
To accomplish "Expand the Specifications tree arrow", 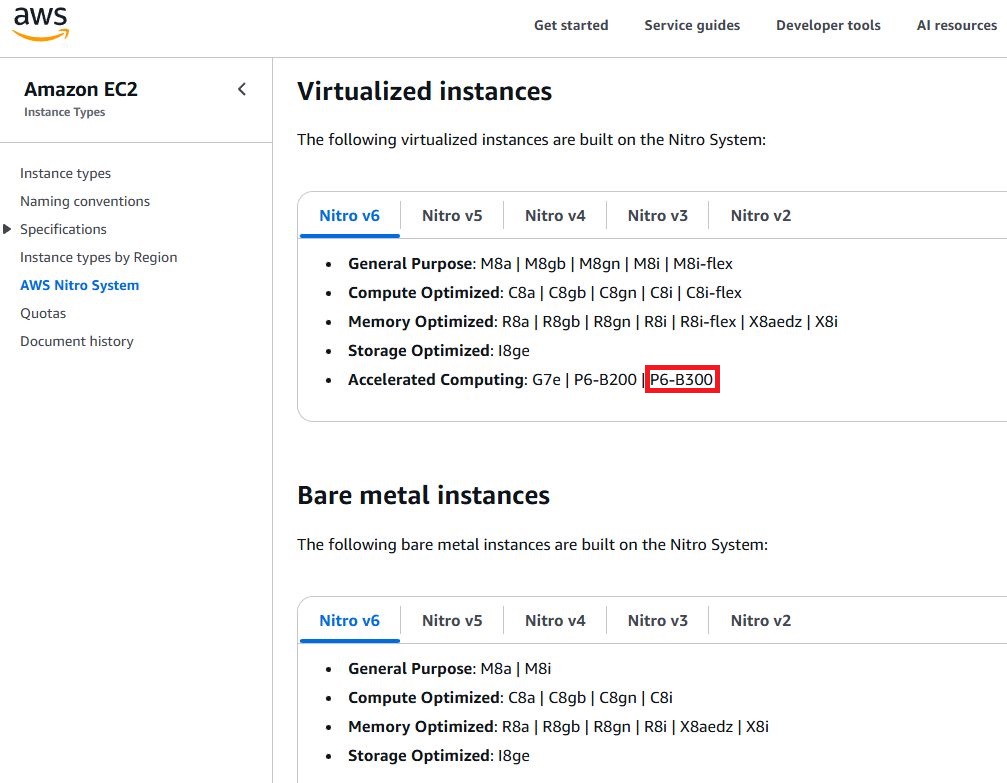I will coord(8,229).
